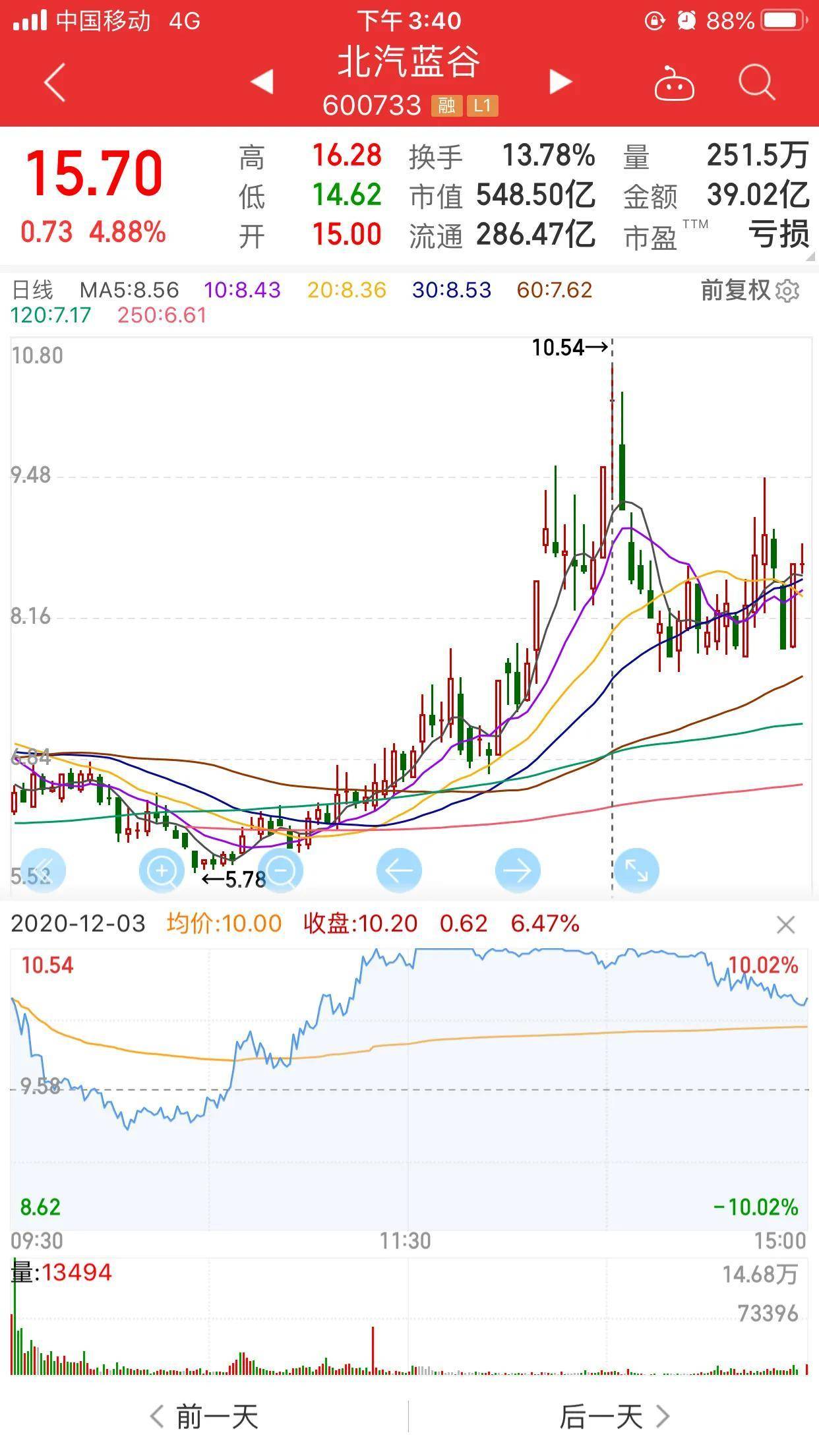
Task: Tap the 20:8.36 moving average label
Action: pos(347,290)
